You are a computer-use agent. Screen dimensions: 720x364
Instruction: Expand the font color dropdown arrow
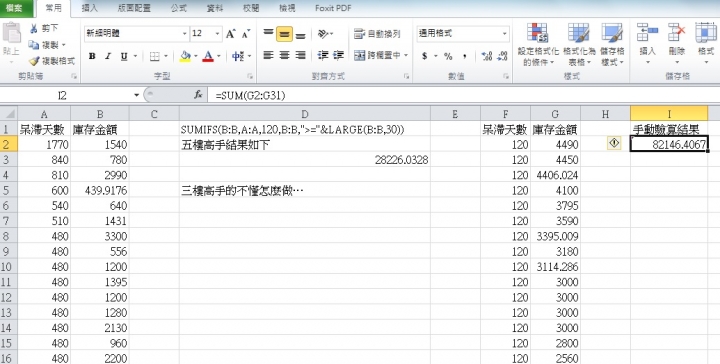[219, 56]
